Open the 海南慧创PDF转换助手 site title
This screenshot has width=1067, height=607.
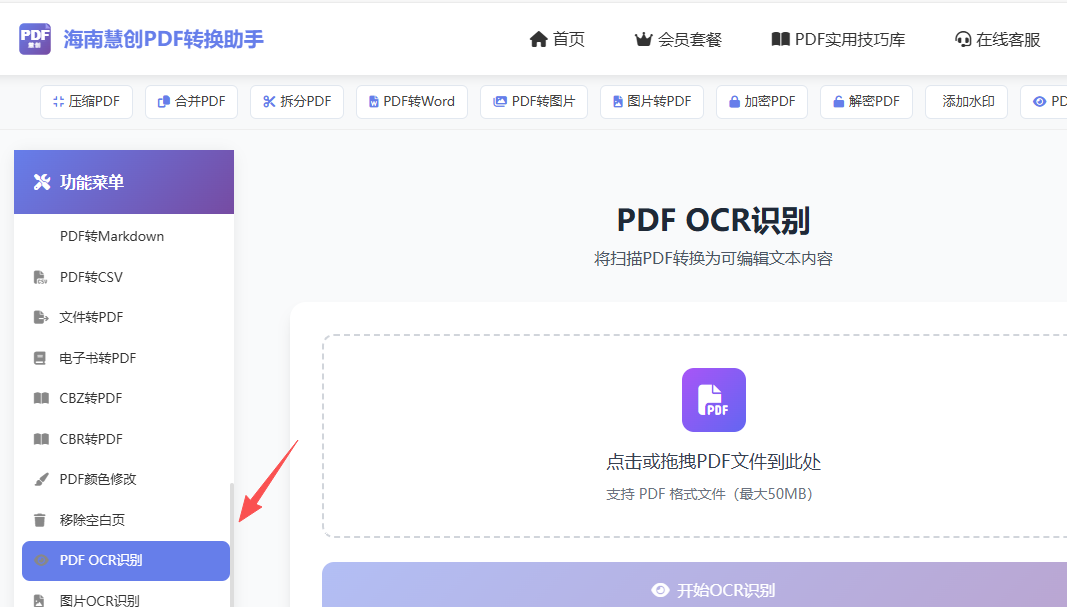163,39
